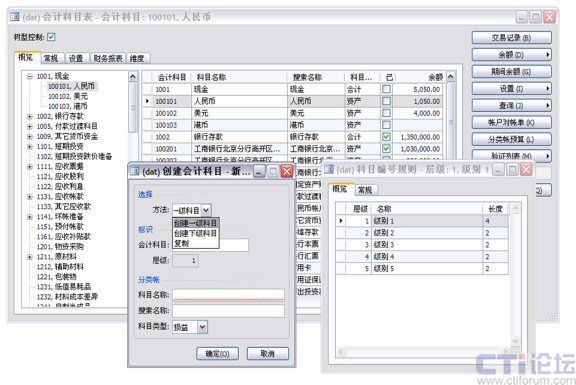Click the 交易记录 button
Viewport: 576px width, 385px height.
(x=511, y=37)
